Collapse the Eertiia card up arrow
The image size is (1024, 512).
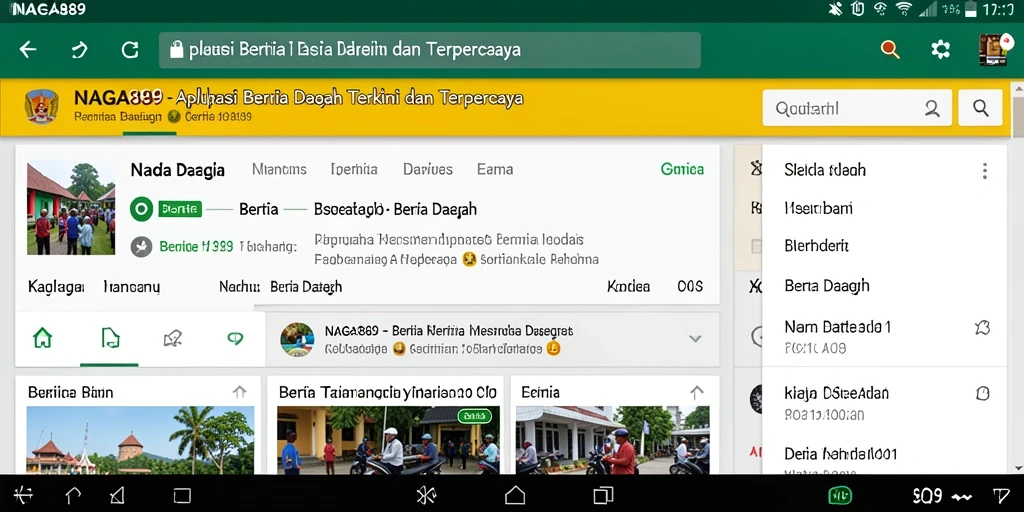(697, 392)
